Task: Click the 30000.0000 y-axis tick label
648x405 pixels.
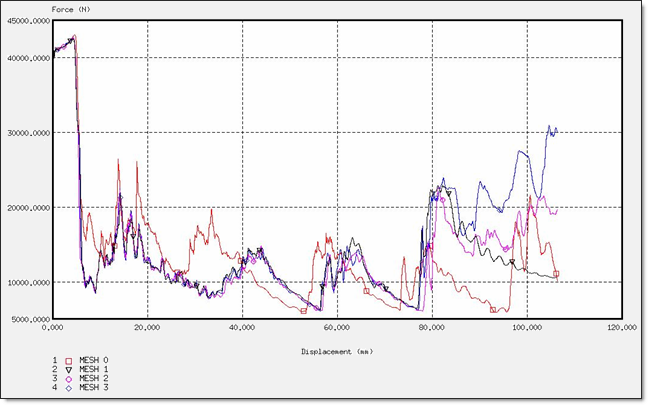Action: (27, 133)
